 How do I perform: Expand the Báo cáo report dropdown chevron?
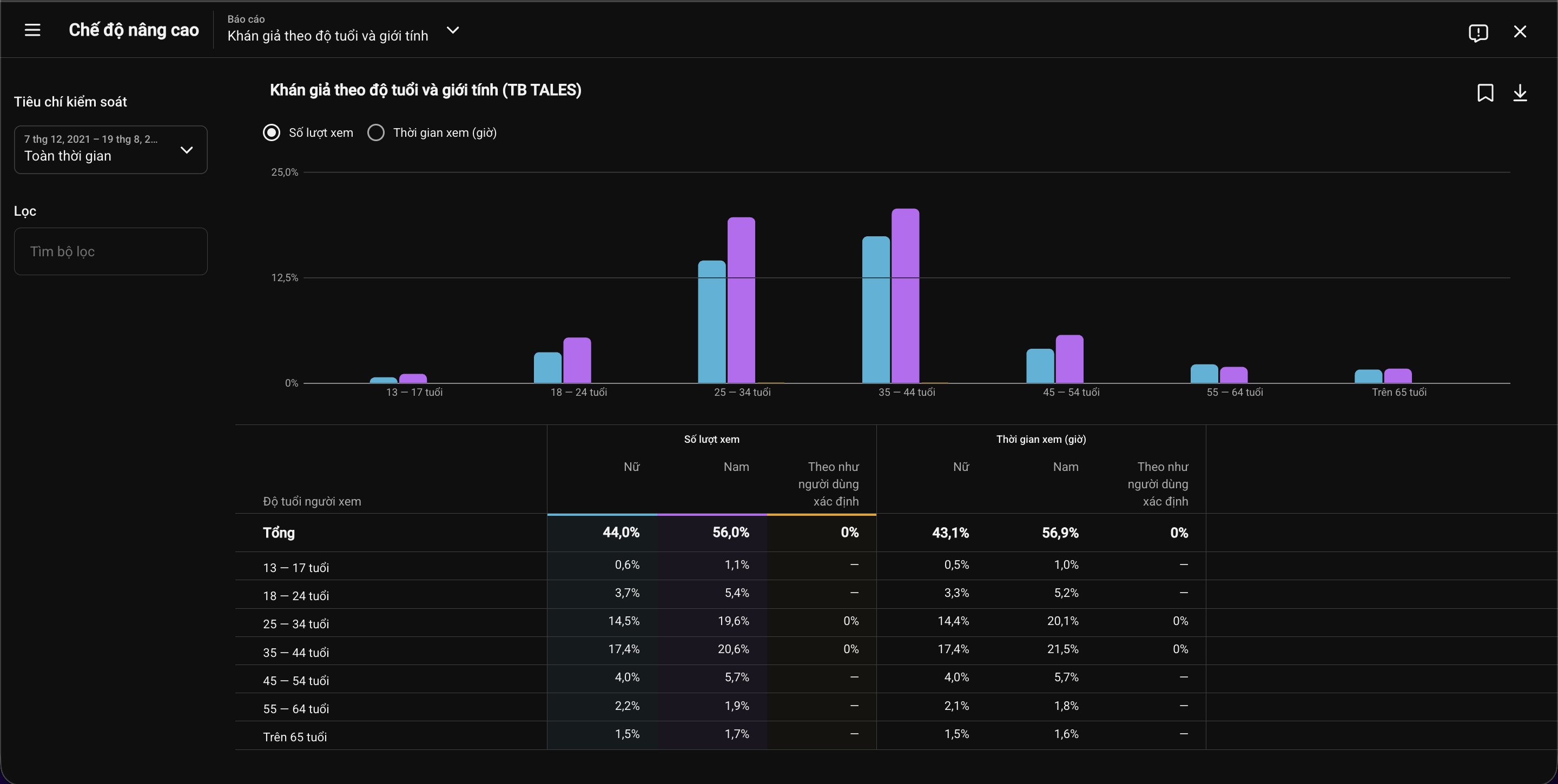tap(452, 30)
